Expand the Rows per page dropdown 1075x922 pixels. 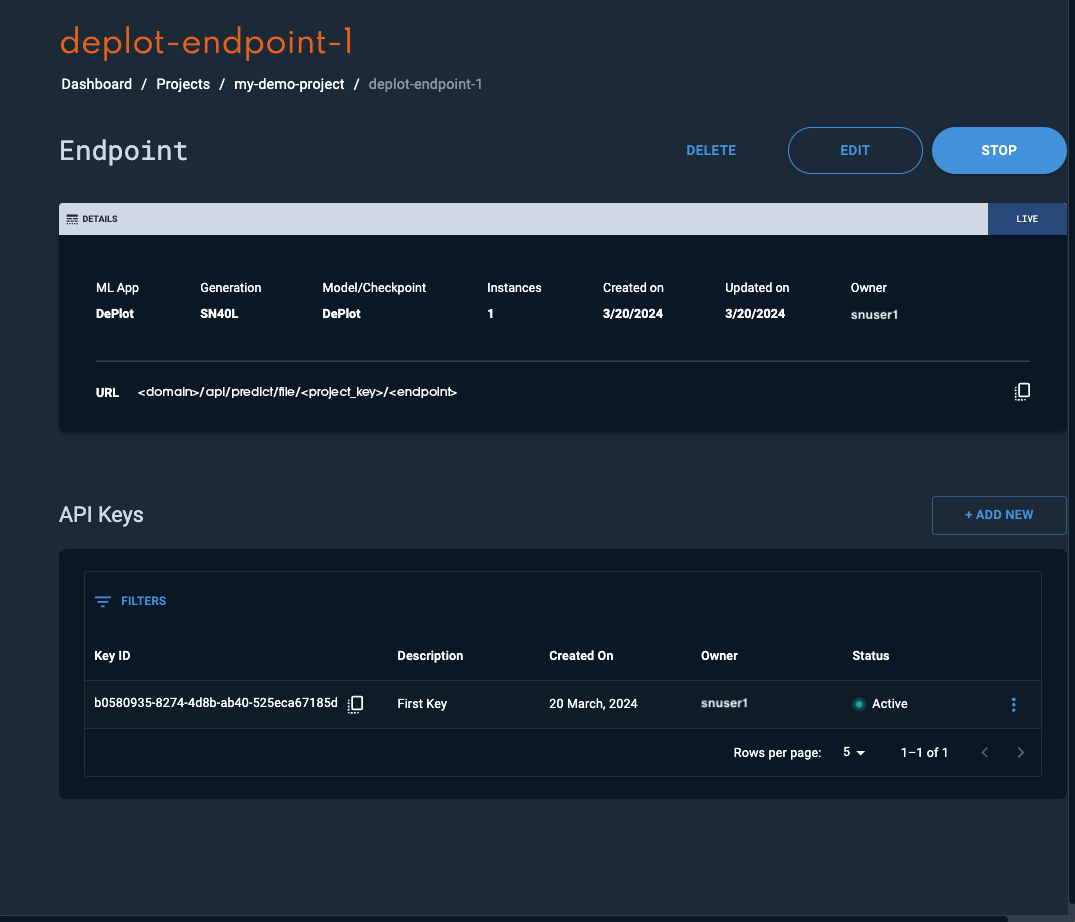pos(851,752)
